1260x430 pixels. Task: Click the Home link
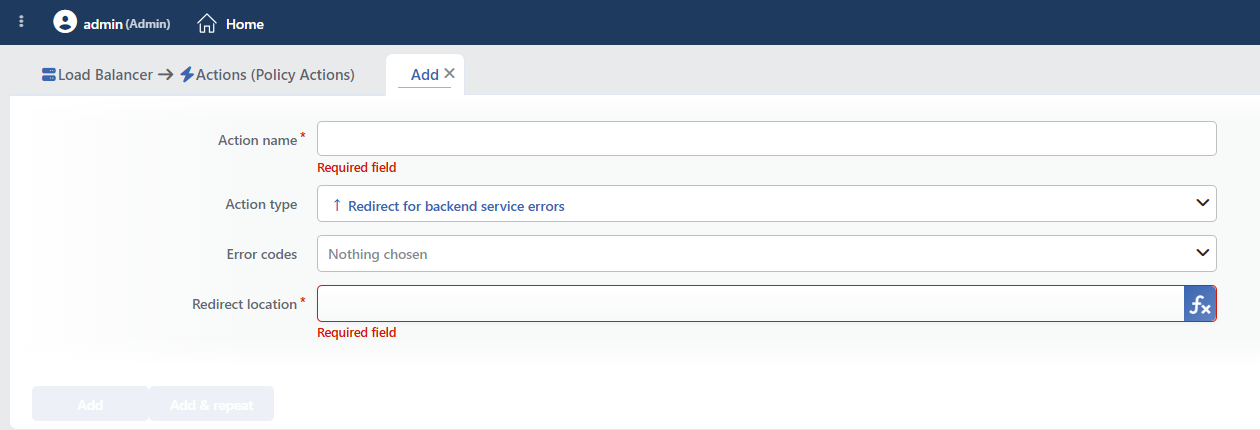[245, 23]
